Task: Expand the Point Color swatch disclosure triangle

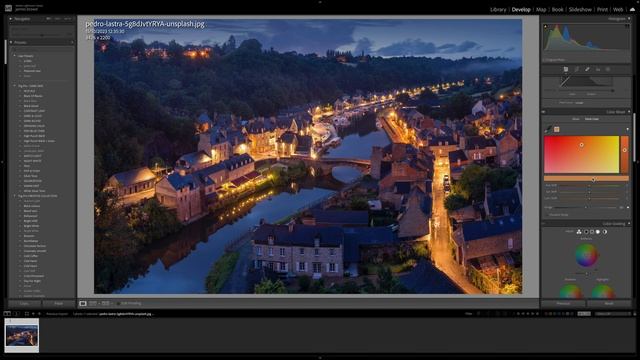Action: click(628, 129)
